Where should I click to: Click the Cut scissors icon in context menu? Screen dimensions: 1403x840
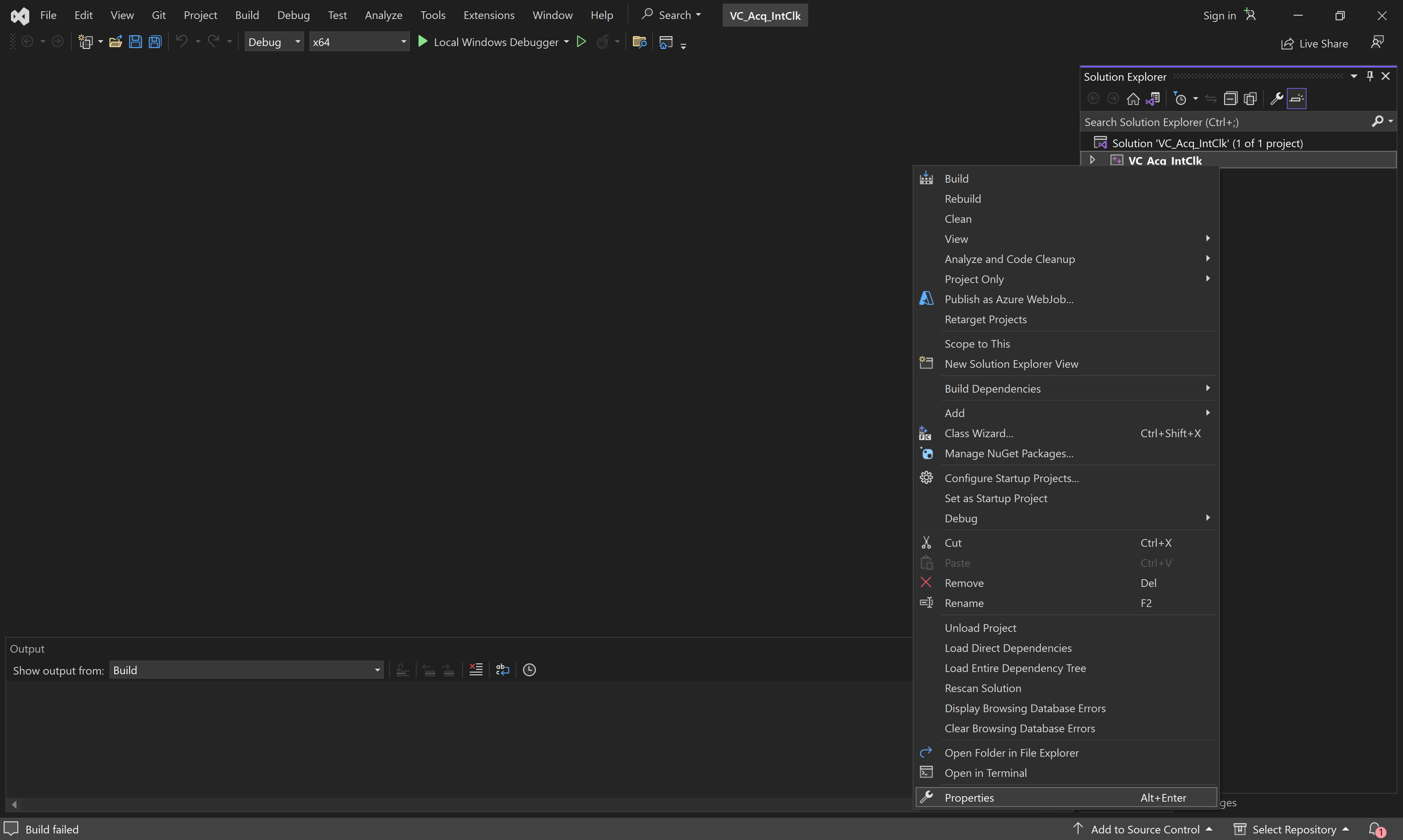click(926, 542)
